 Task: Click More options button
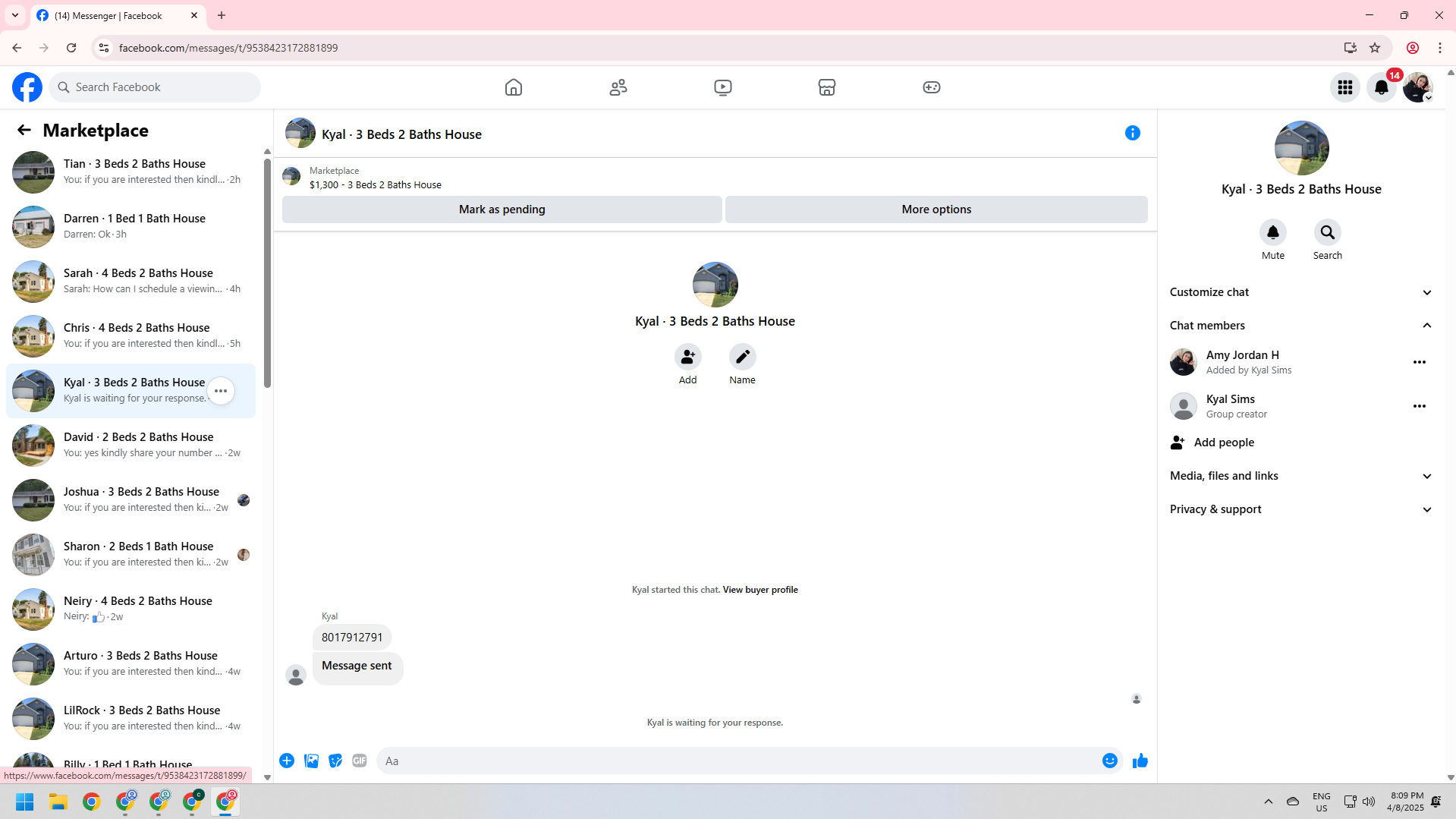(936, 209)
